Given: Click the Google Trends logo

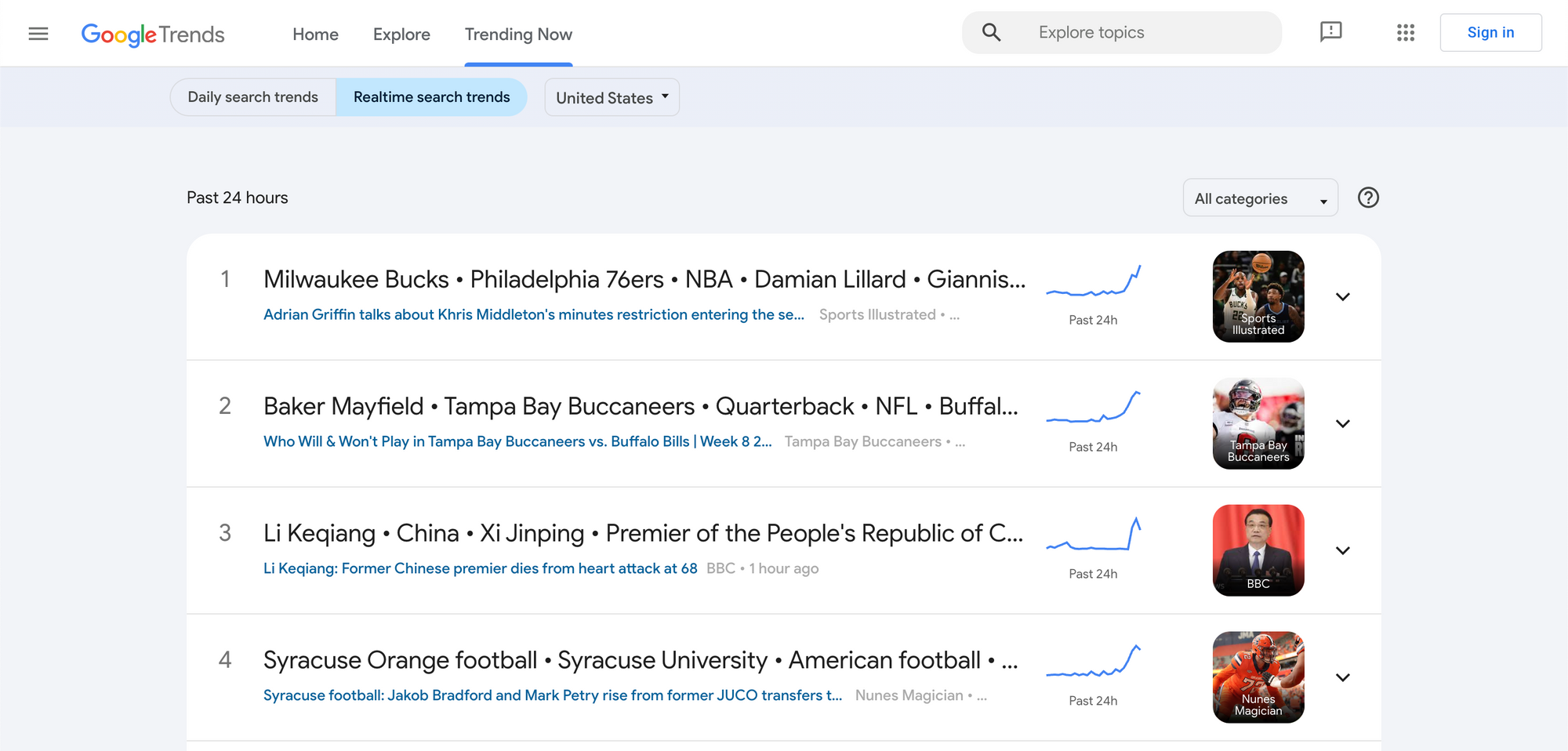Looking at the screenshot, I should (153, 34).
